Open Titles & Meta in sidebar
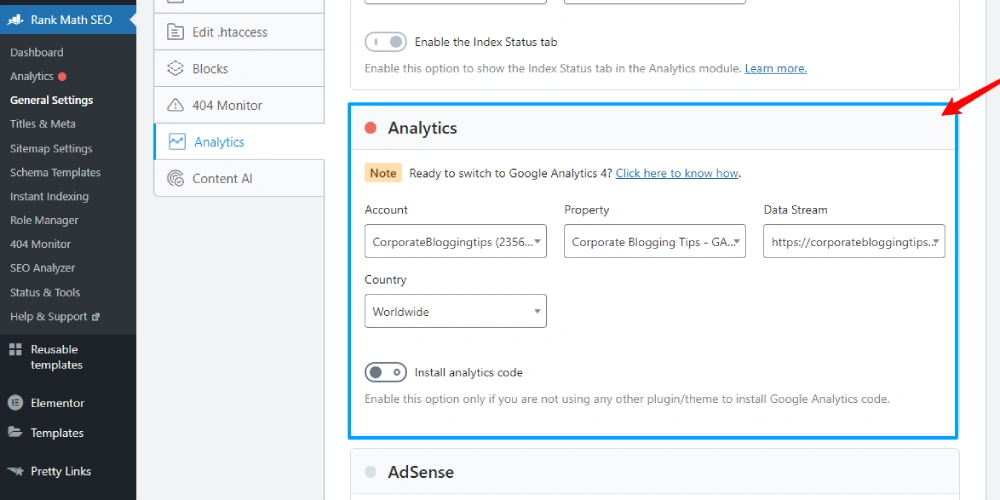This screenshot has height=500, width=1000. pyautogui.click(x=43, y=124)
